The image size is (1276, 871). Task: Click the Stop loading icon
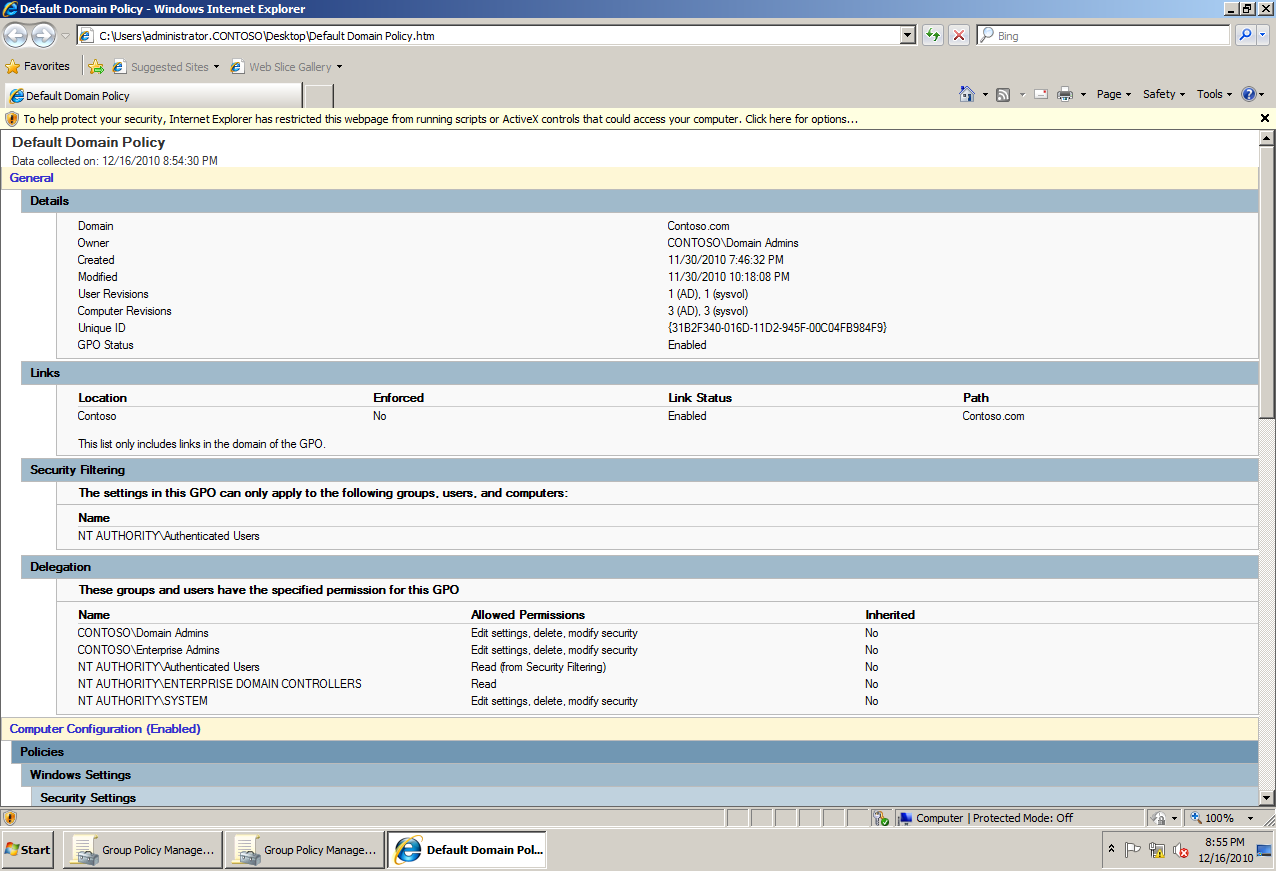(958, 35)
